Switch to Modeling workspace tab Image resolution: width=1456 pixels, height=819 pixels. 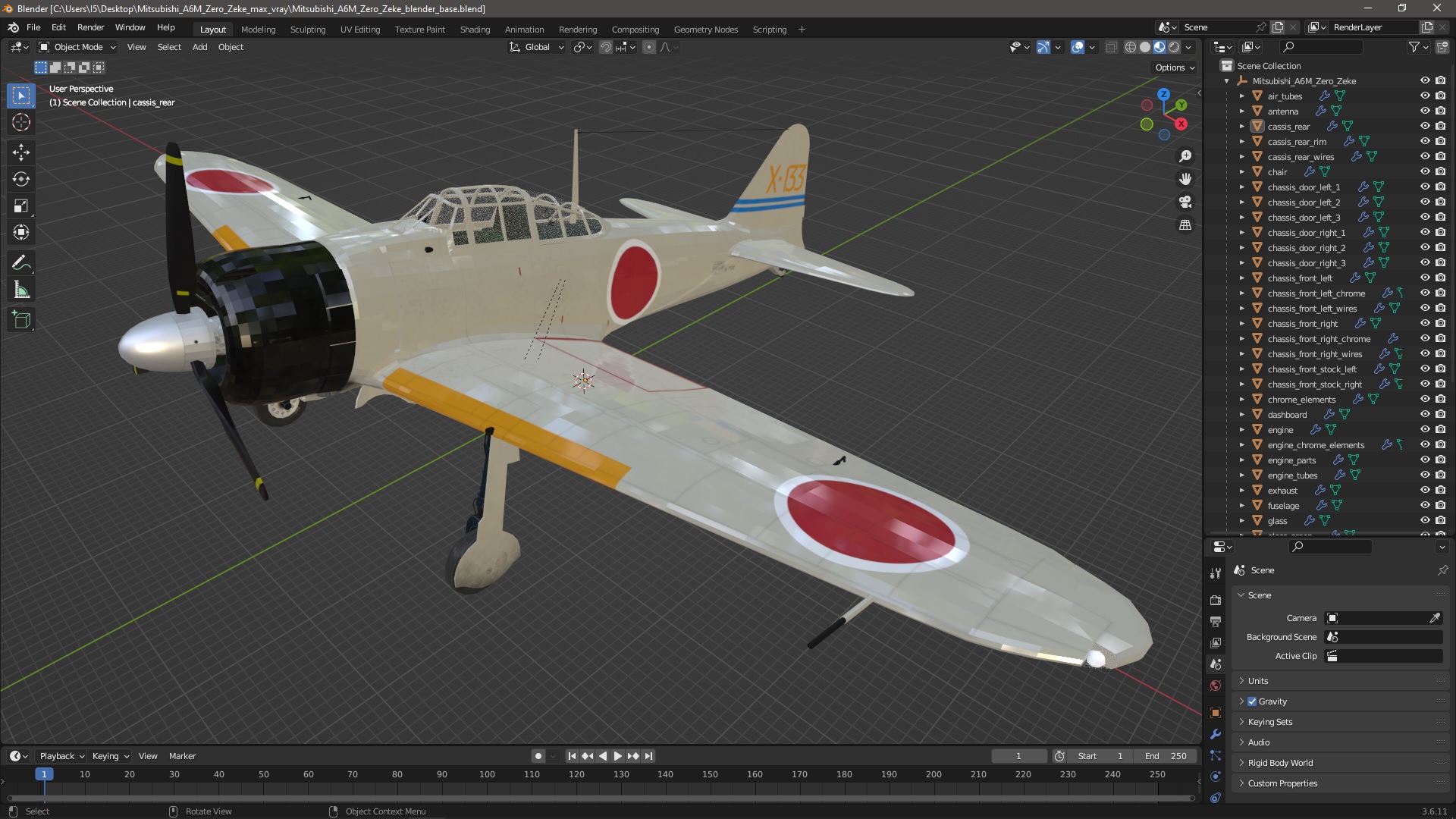pos(258,30)
